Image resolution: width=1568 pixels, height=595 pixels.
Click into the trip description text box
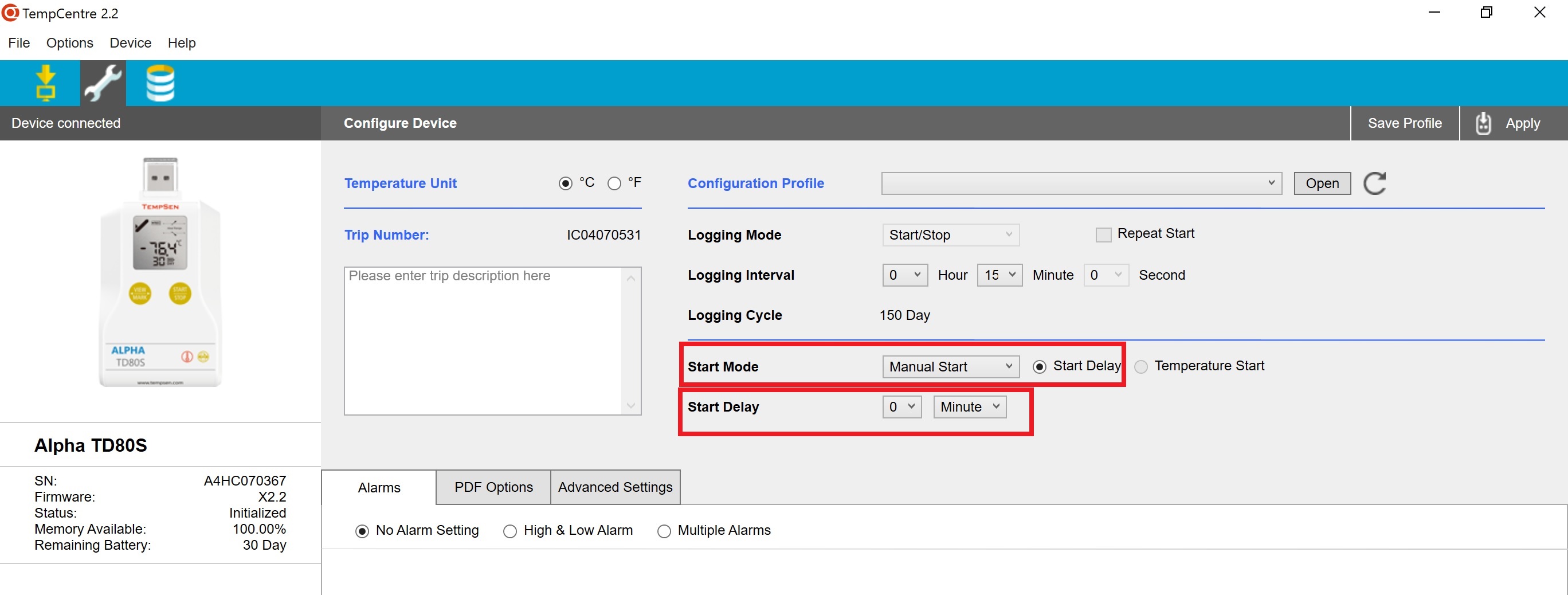[483, 341]
